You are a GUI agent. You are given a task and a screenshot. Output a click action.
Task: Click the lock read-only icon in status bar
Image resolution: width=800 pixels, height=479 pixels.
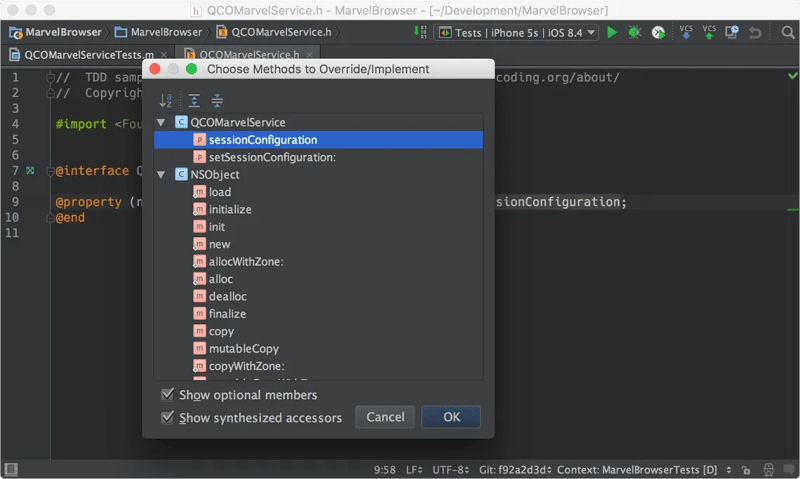click(x=746, y=470)
